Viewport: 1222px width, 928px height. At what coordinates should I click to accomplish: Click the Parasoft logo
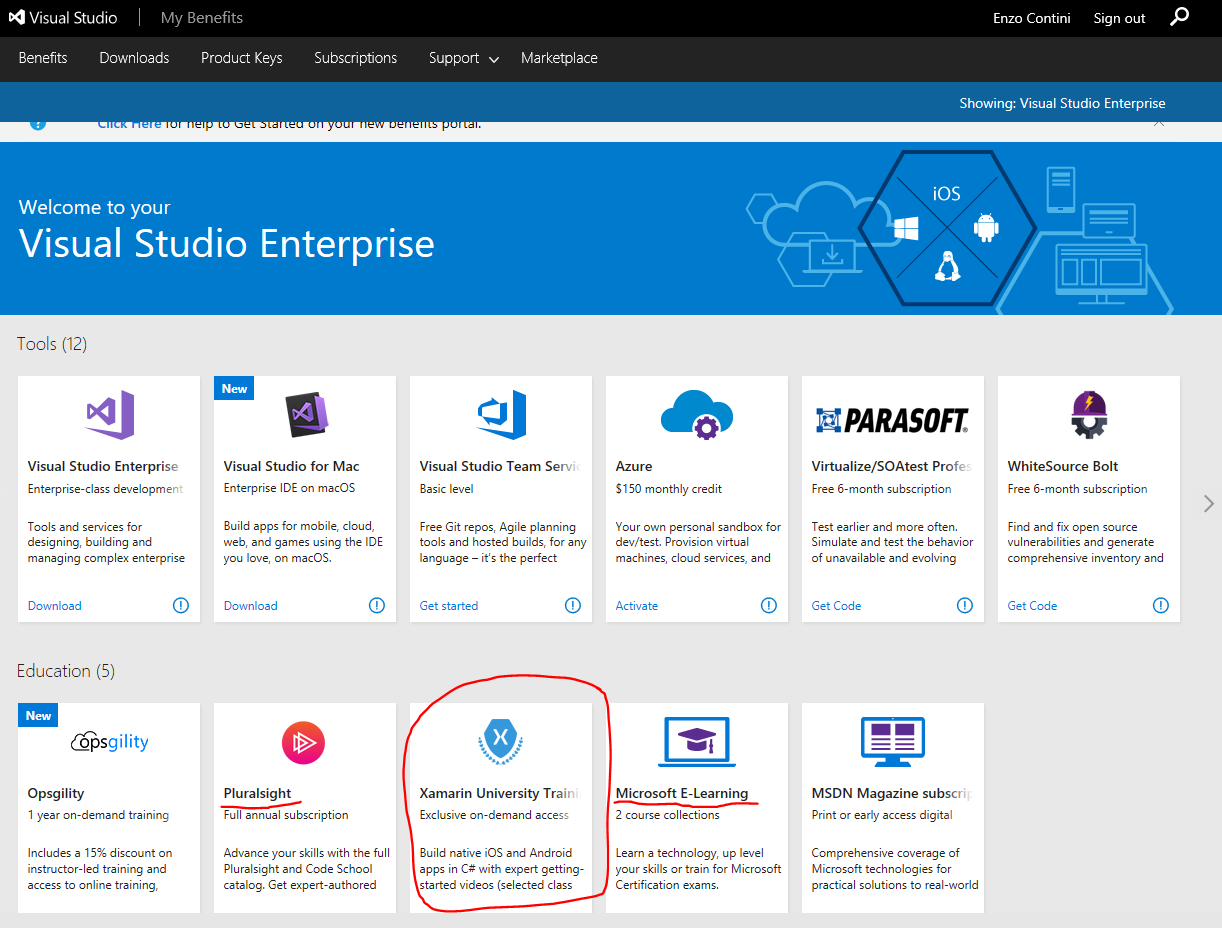[x=892, y=420]
